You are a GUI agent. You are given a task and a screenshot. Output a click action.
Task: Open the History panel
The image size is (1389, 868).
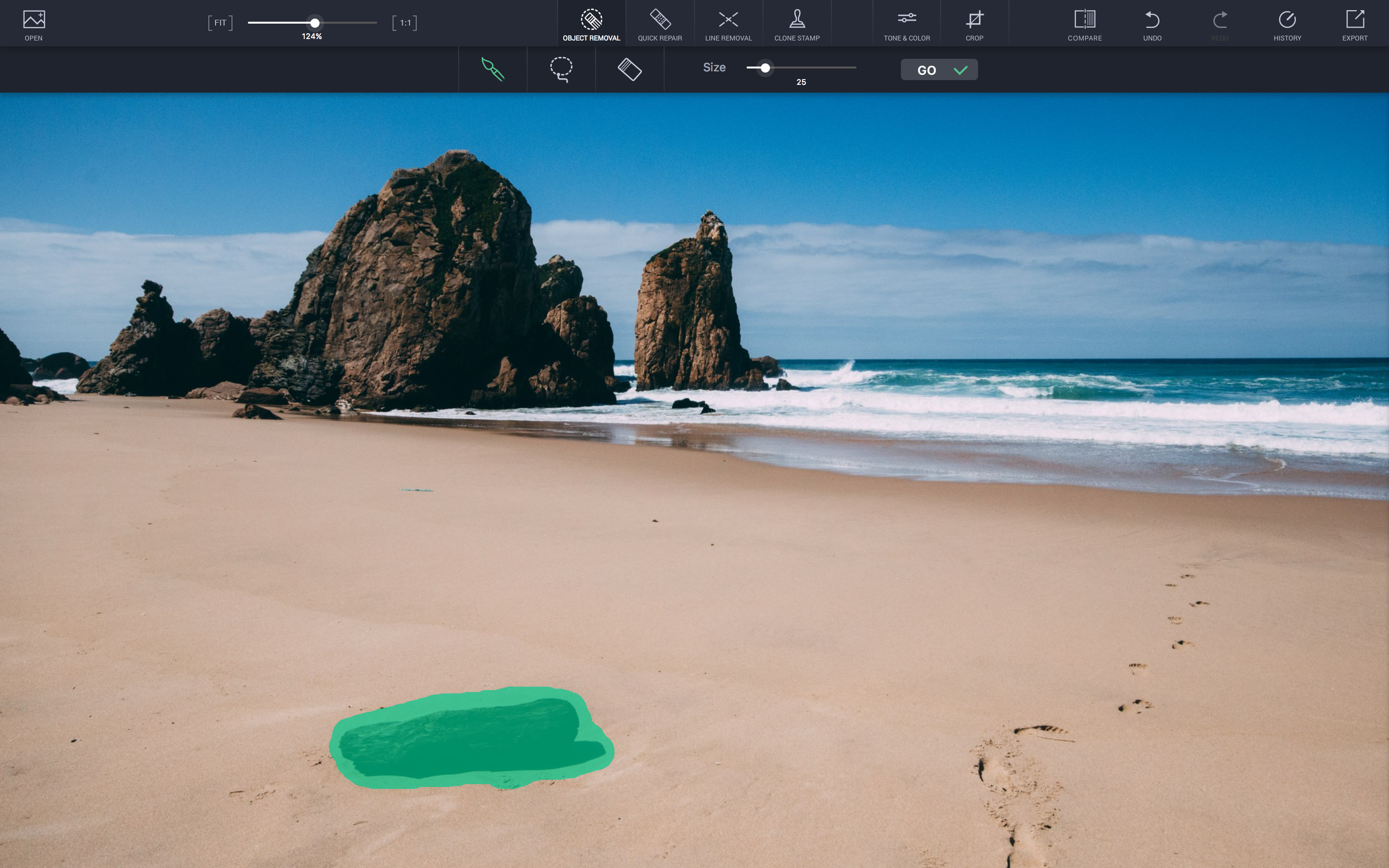click(x=1287, y=24)
